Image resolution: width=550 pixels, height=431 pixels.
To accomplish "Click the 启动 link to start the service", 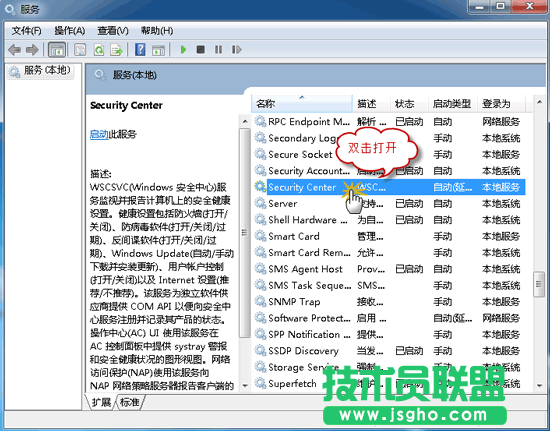I will (99, 134).
